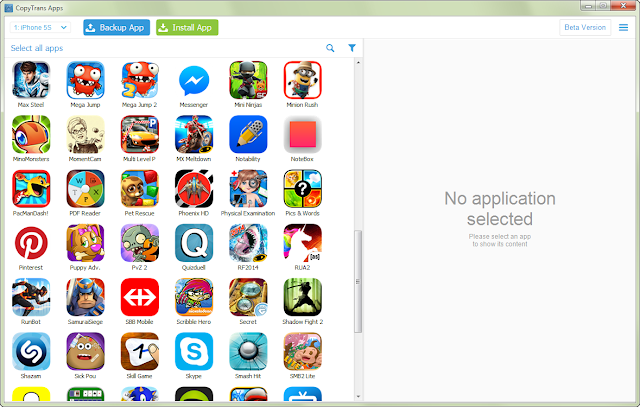Select the Notability app icon

(x=248, y=134)
